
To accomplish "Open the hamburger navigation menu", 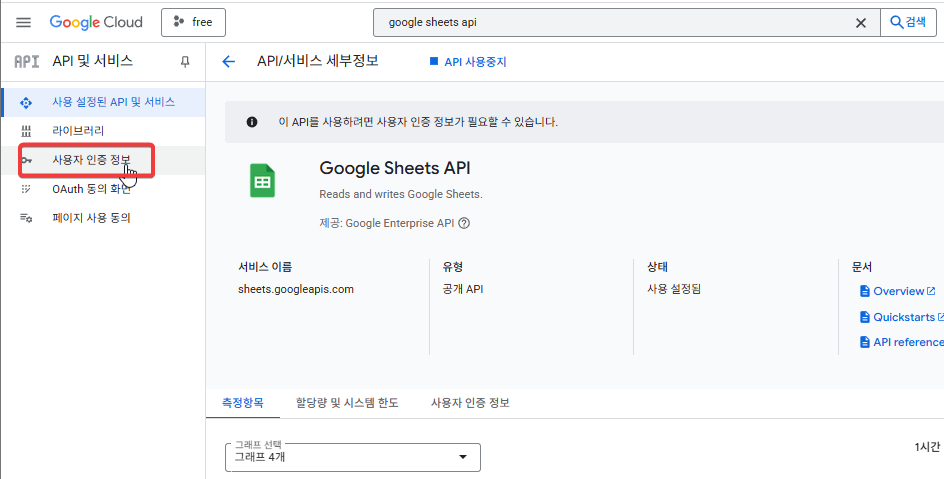I will (23, 23).
